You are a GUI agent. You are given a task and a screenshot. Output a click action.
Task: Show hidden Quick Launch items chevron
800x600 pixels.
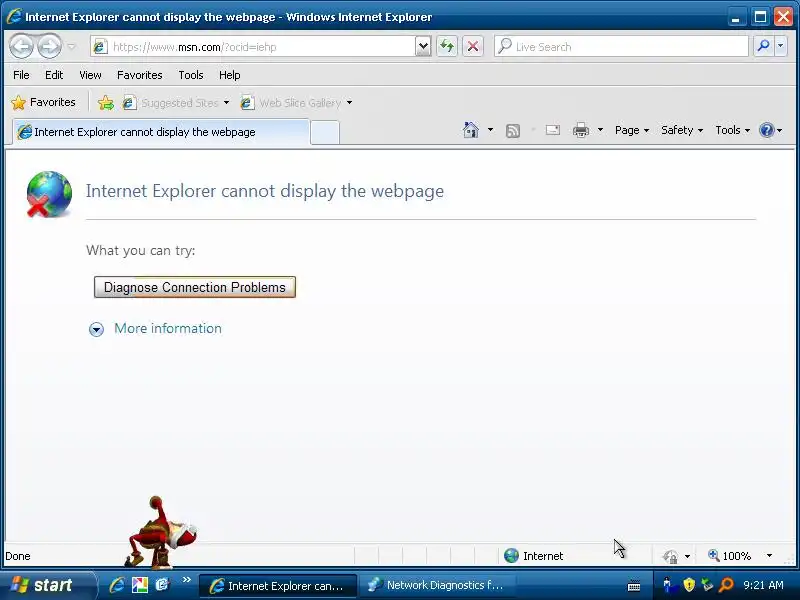tap(187, 580)
